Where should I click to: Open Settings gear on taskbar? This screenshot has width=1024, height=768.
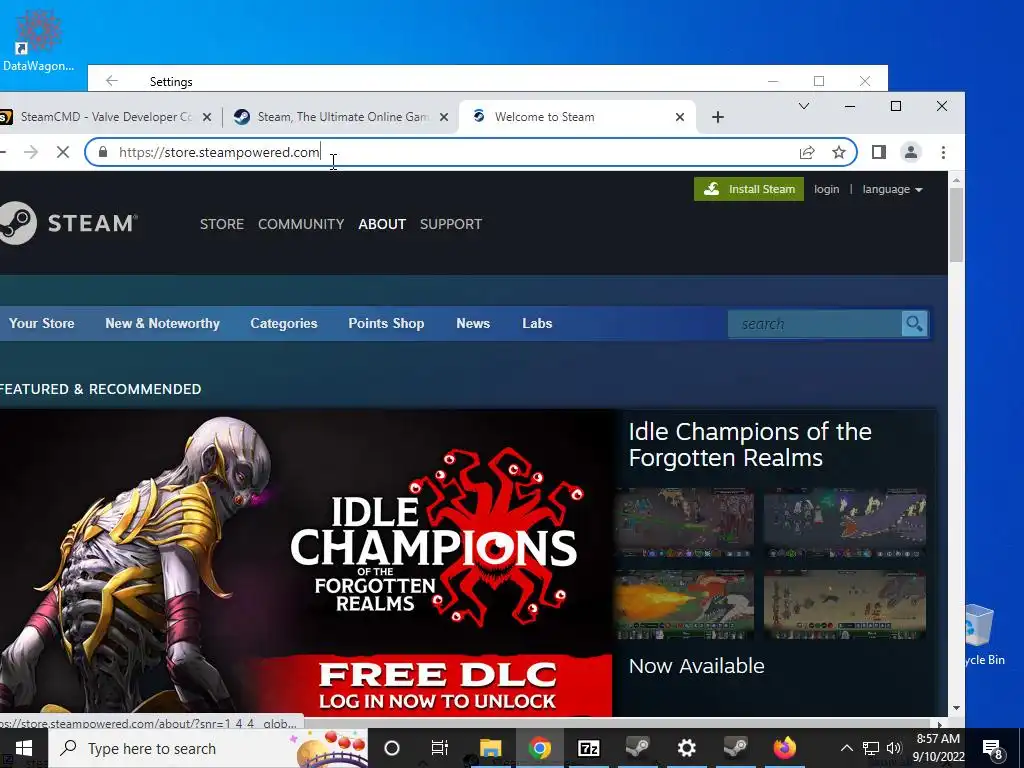(x=686, y=748)
